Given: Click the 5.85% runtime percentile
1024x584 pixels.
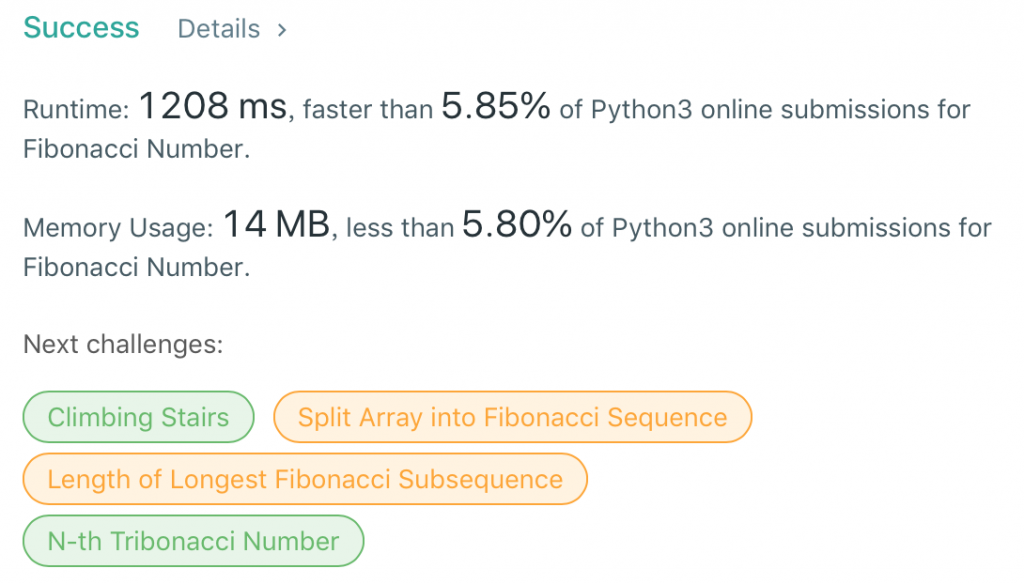Looking at the screenshot, I should click(497, 106).
